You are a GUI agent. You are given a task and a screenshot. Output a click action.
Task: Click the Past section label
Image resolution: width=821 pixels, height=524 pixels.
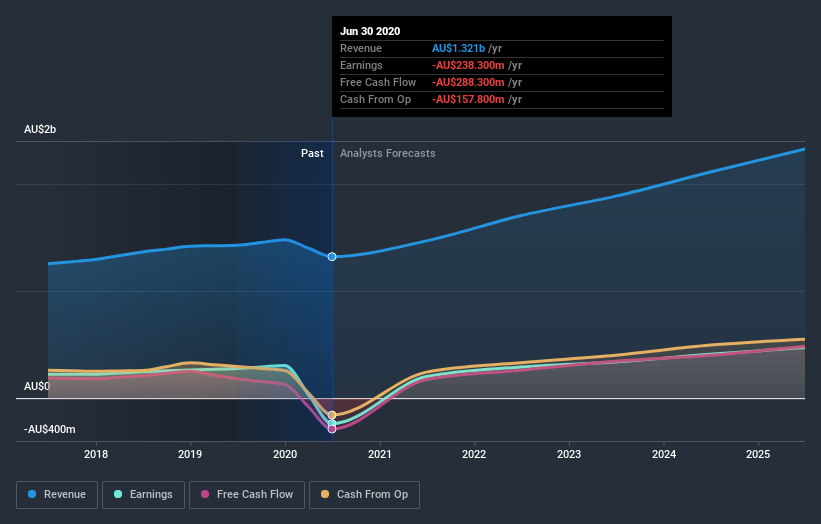point(312,153)
